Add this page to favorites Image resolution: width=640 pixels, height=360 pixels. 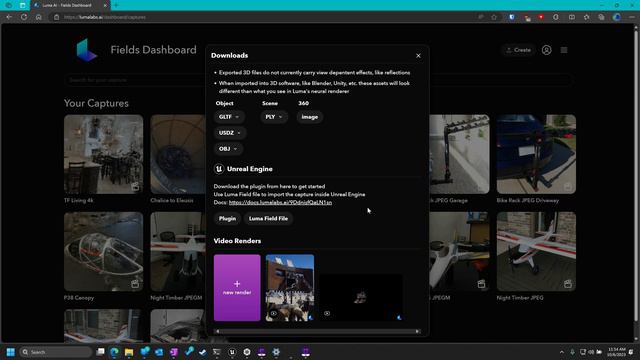coord(494,17)
